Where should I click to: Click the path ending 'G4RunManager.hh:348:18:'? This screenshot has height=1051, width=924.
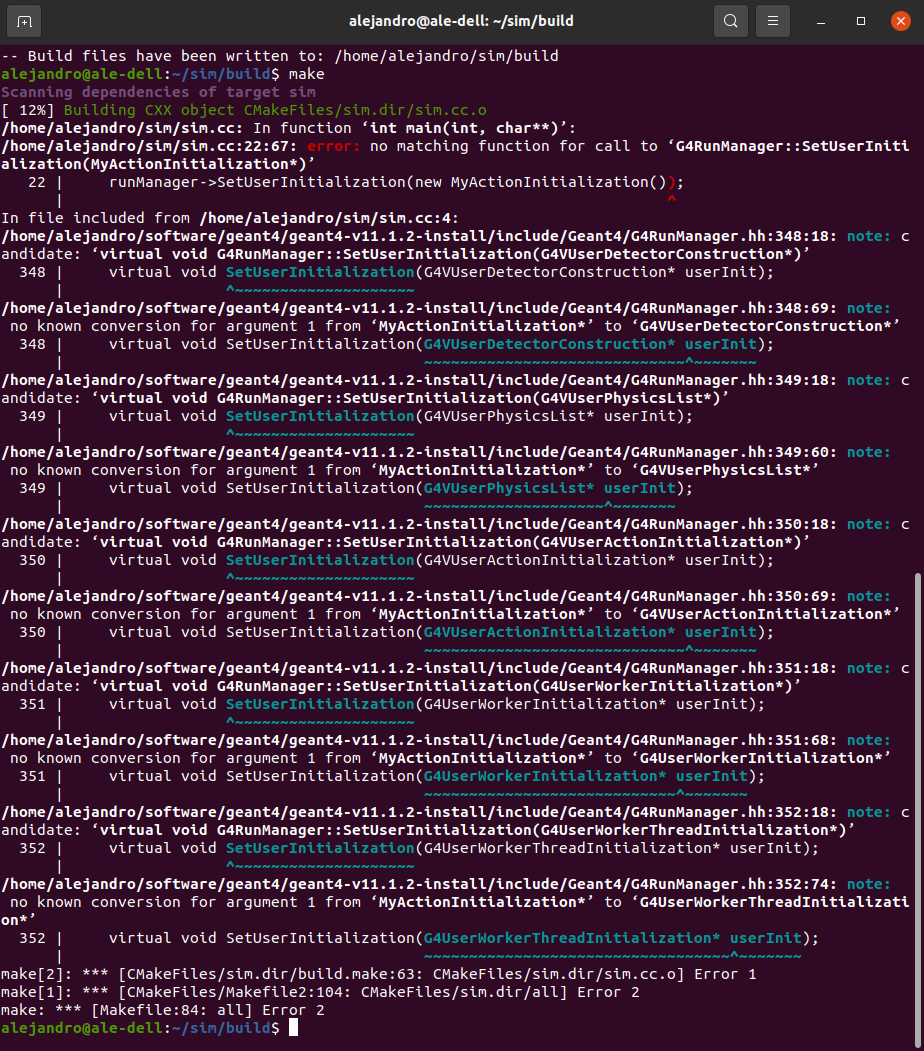(419, 237)
